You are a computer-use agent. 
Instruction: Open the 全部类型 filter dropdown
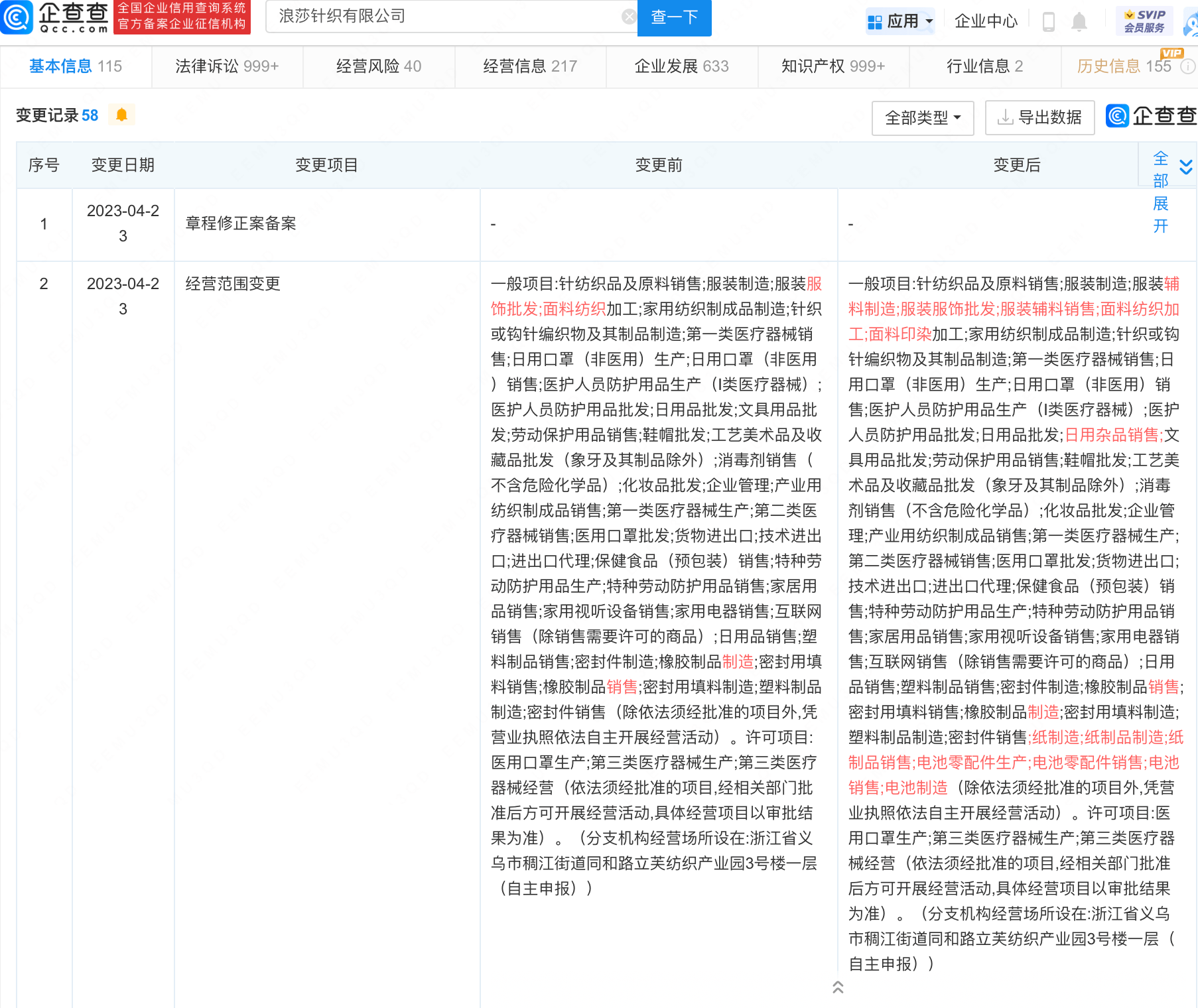click(923, 117)
